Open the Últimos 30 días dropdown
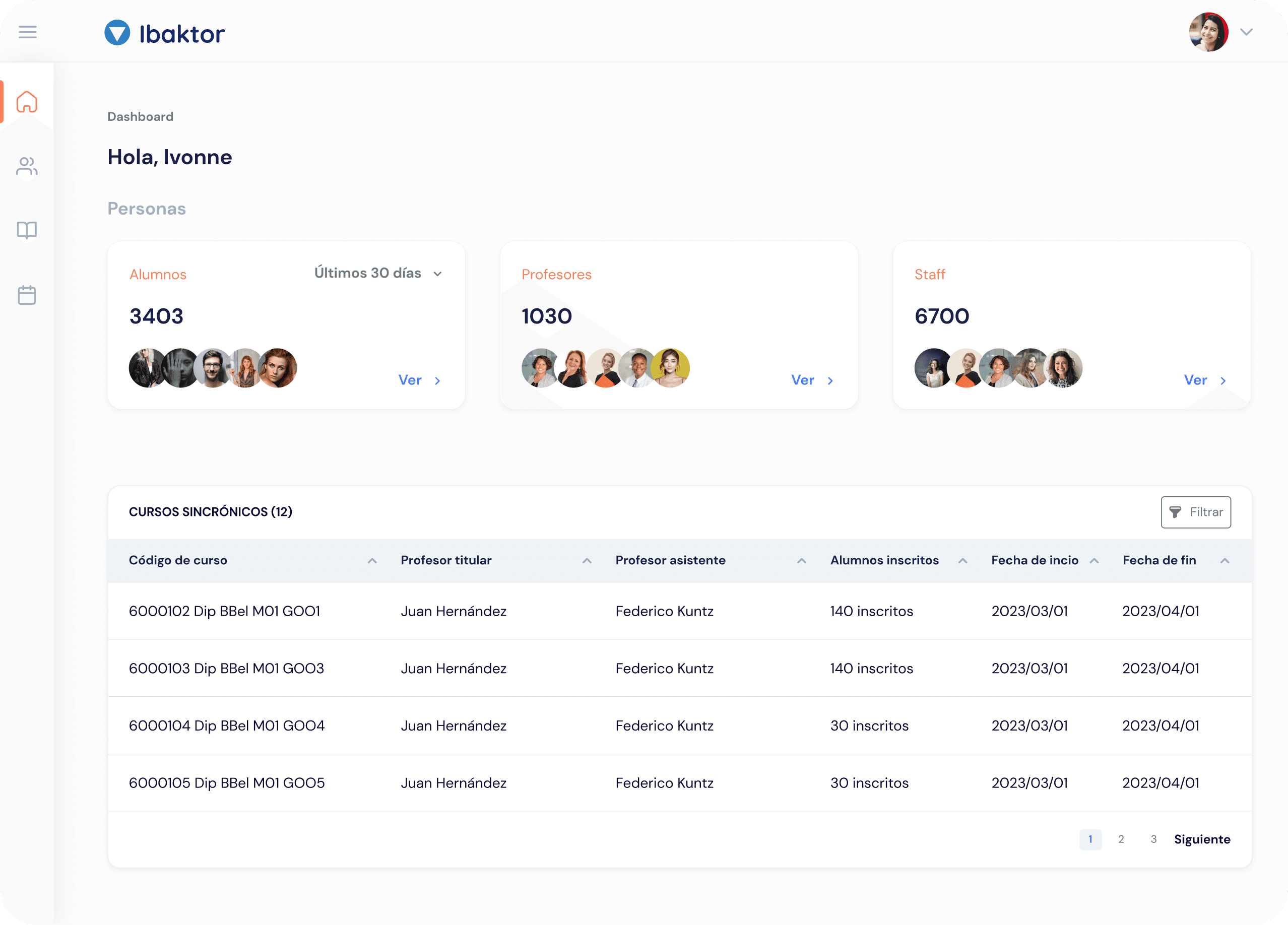The image size is (1288, 925). [x=378, y=273]
